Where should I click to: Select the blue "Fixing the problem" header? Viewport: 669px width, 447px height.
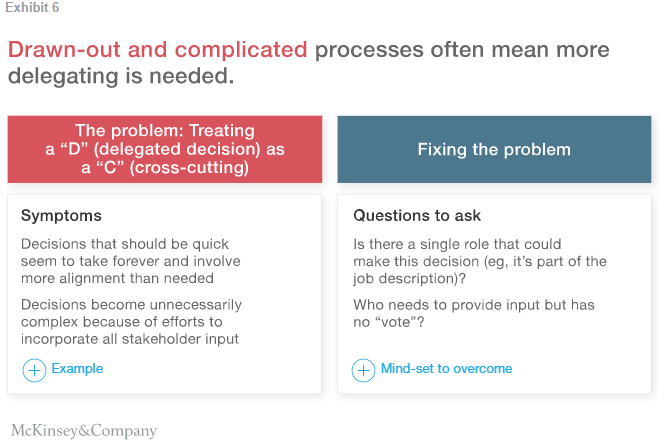point(493,149)
